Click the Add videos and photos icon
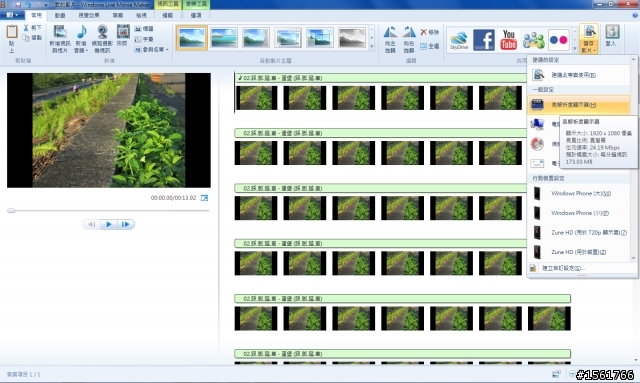640x383 pixels. 60,32
